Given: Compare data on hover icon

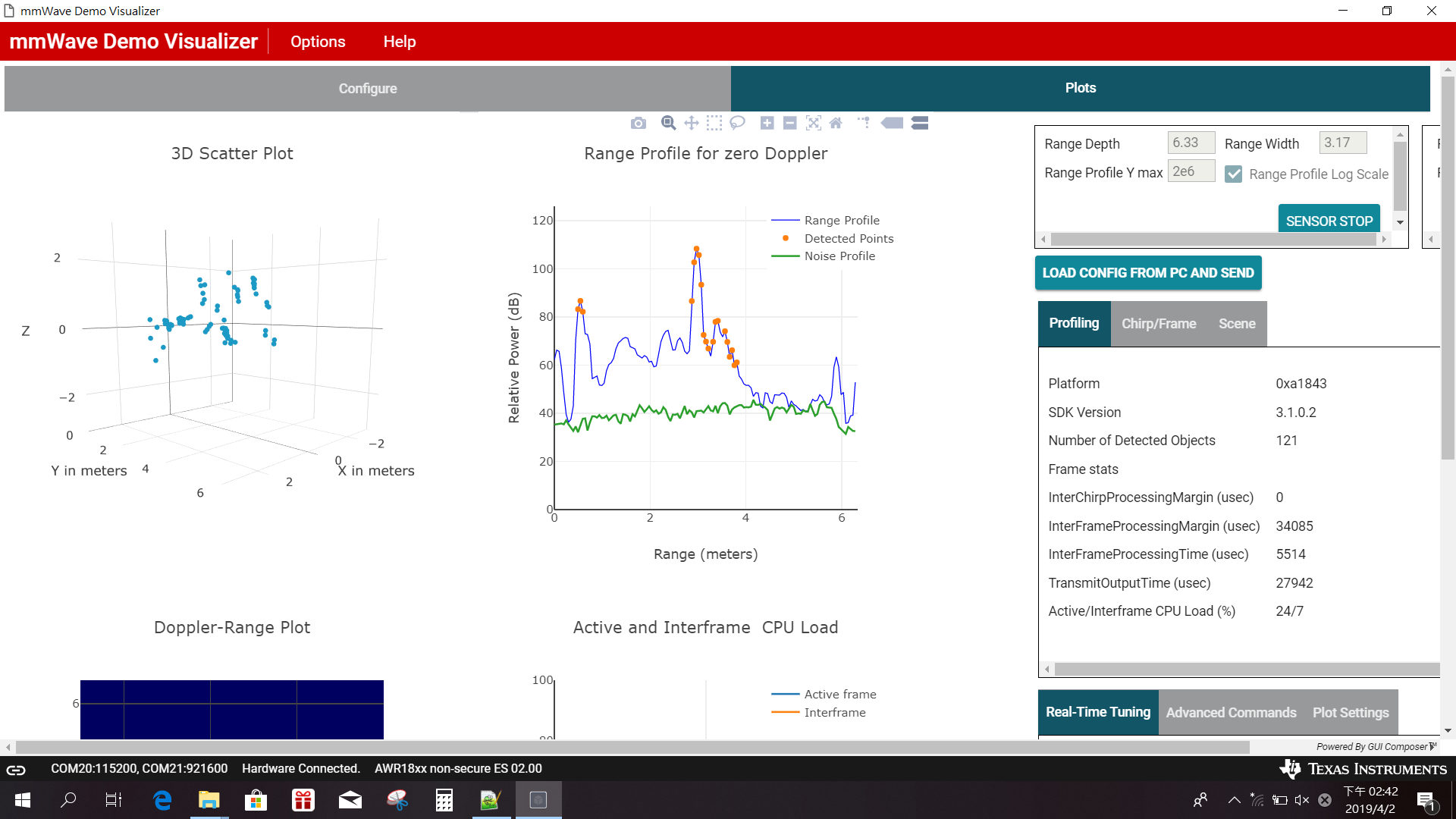Looking at the screenshot, I should tap(920, 123).
